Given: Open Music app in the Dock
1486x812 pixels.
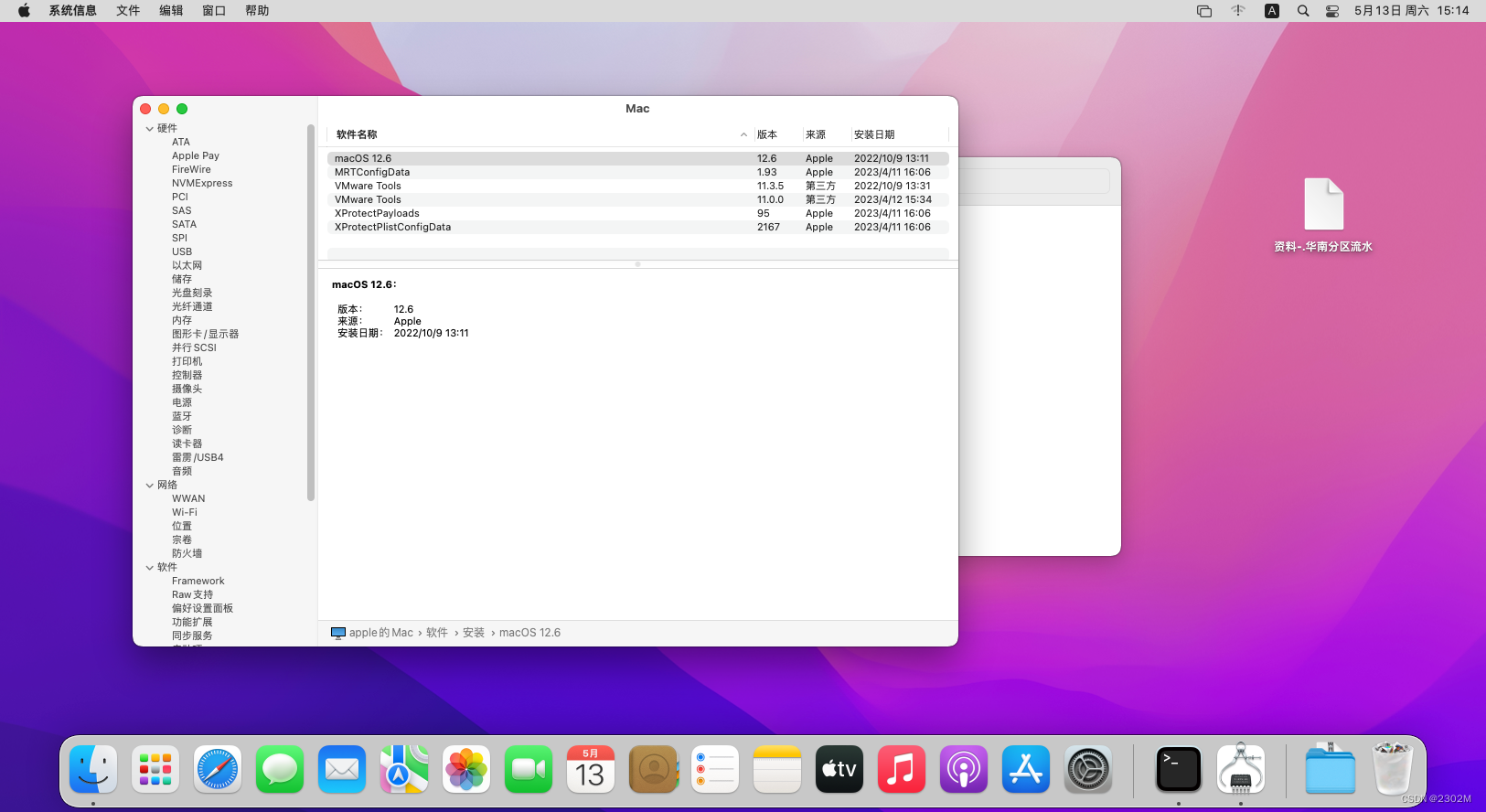Looking at the screenshot, I should pyautogui.click(x=902, y=769).
